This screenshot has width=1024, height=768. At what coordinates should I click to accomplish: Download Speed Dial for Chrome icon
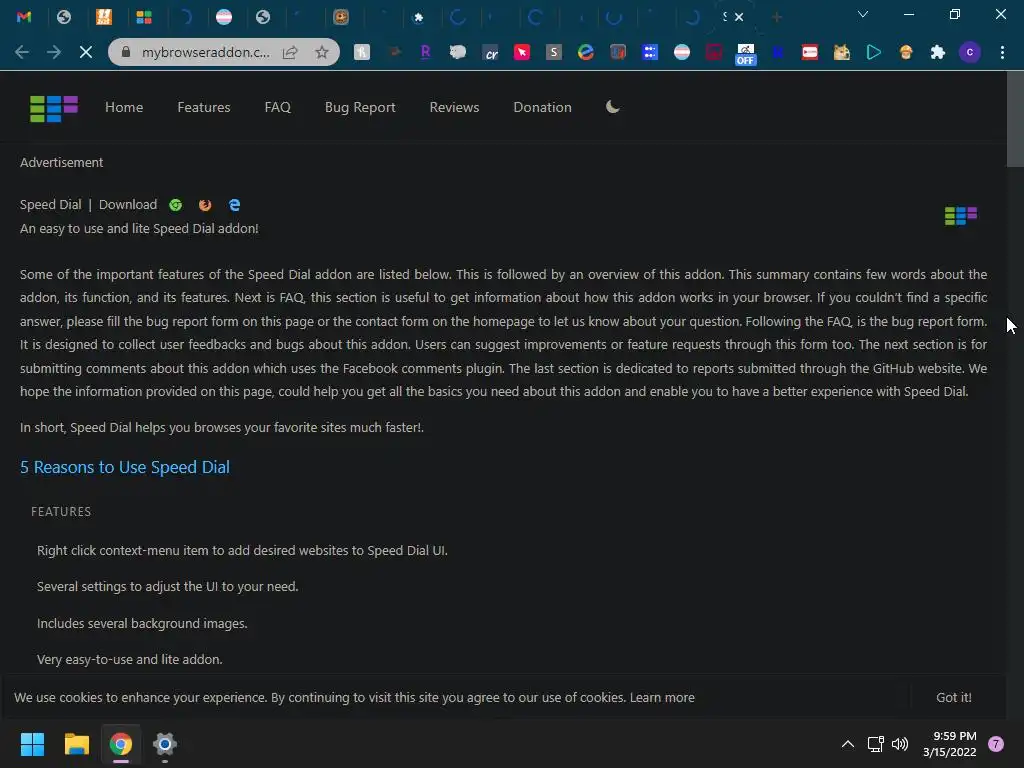(176, 205)
